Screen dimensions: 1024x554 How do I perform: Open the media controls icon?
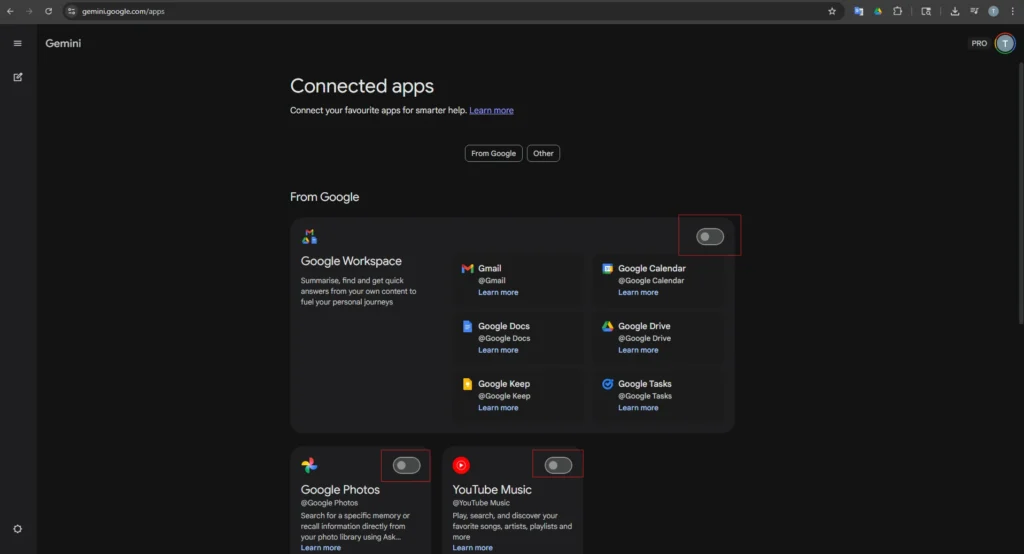pos(974,11)
